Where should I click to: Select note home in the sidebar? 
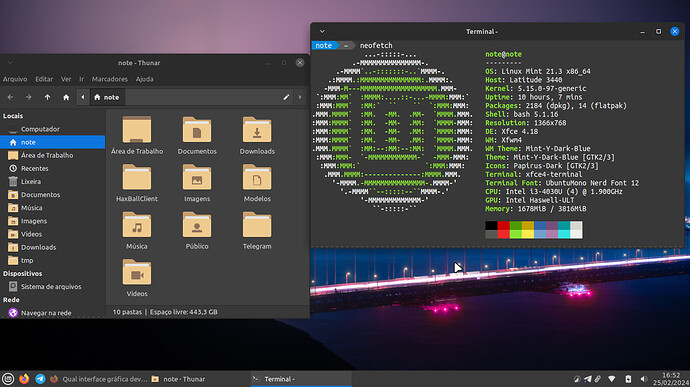click(x=53, y=142)
